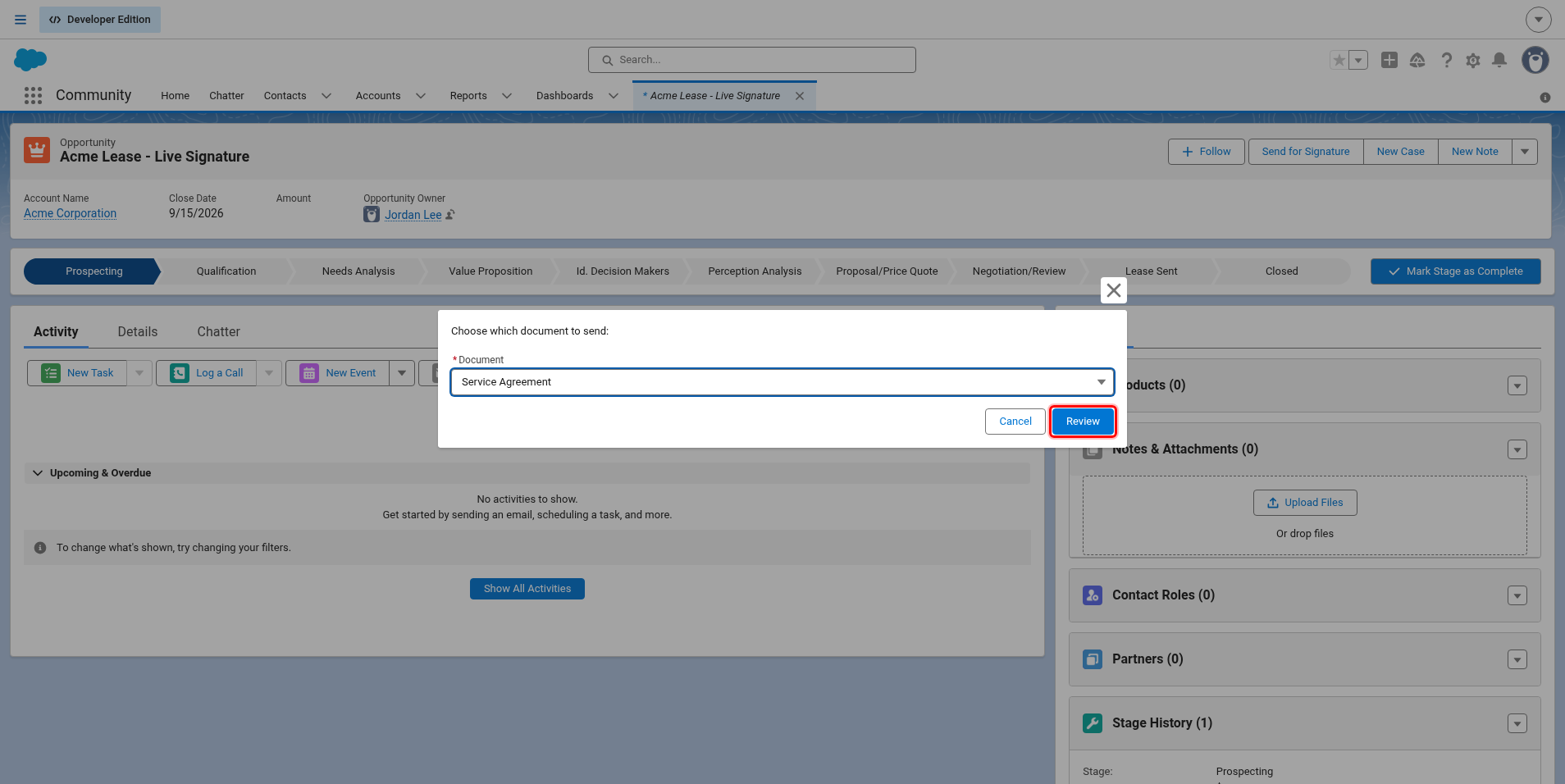
Task: Open the Help question mark icon
Action: (x=1446, y=60)
